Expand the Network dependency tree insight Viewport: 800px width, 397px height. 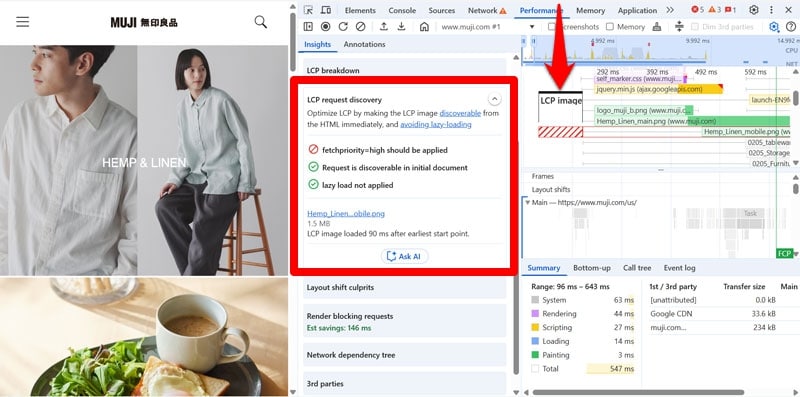(405, 355)
